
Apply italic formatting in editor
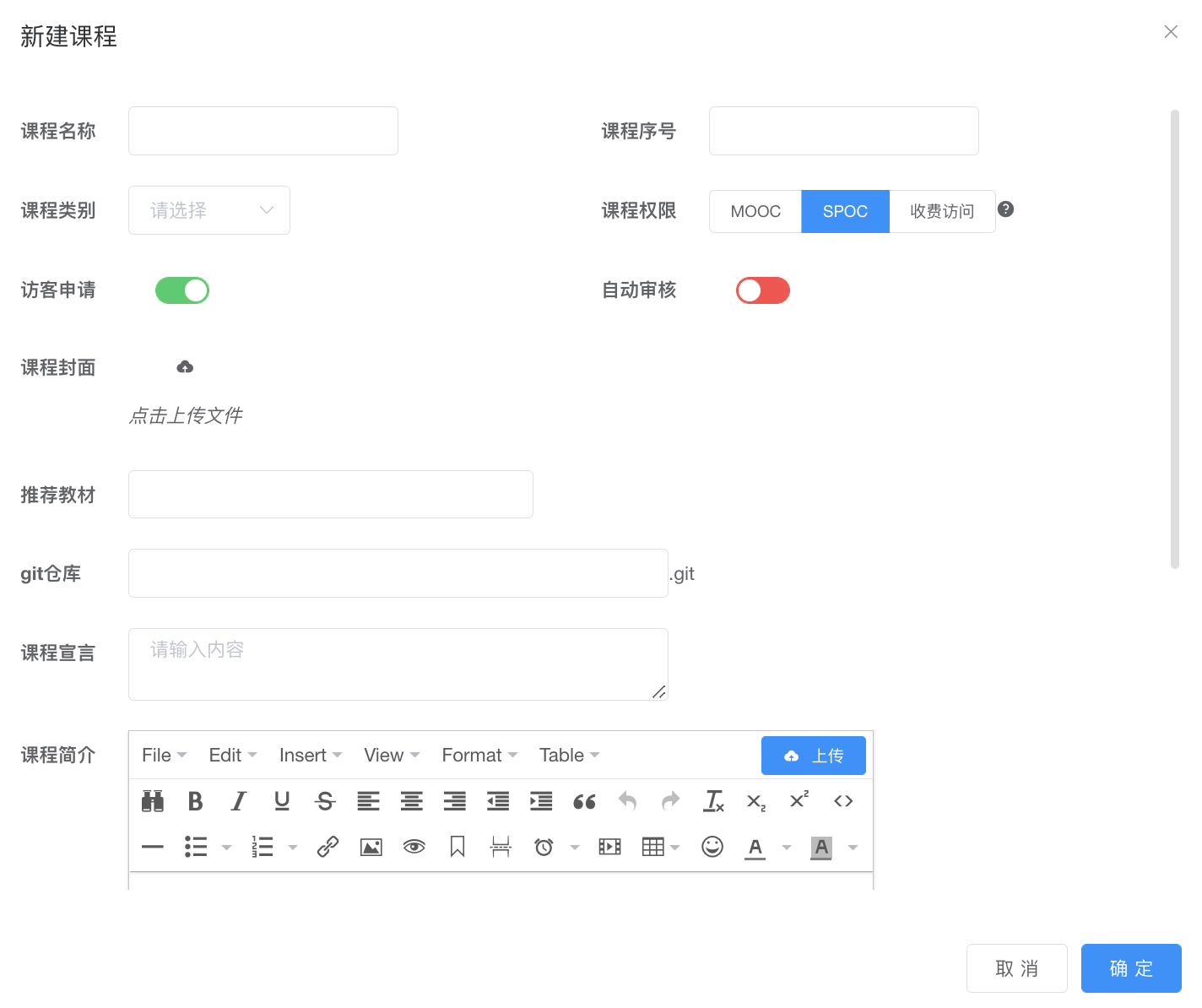pos(239,801)
